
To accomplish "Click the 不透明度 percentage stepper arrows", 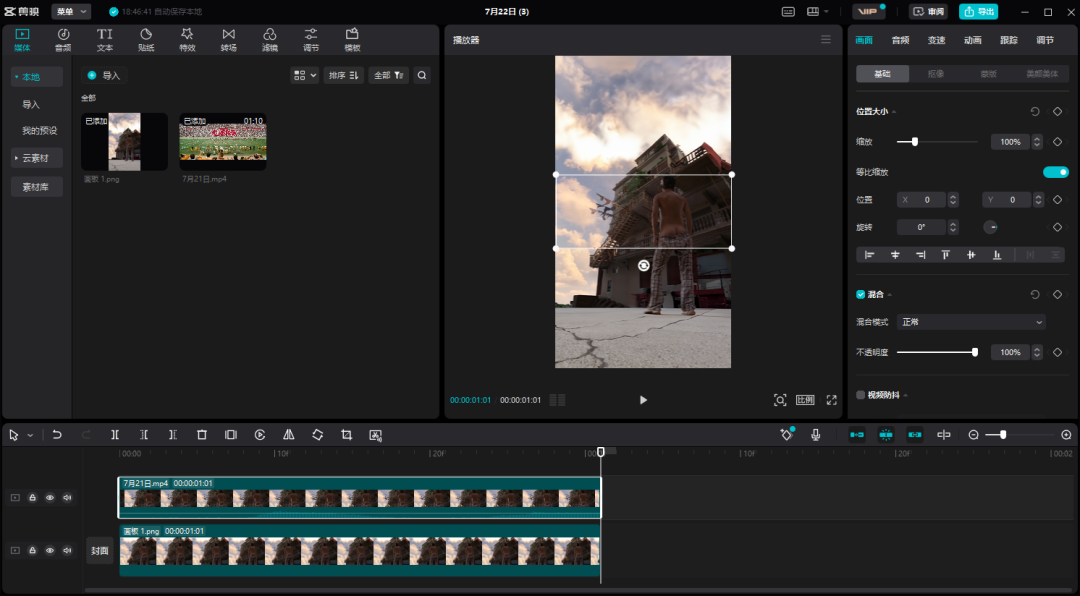I will pyautogui.click(x=1037, y=352).
